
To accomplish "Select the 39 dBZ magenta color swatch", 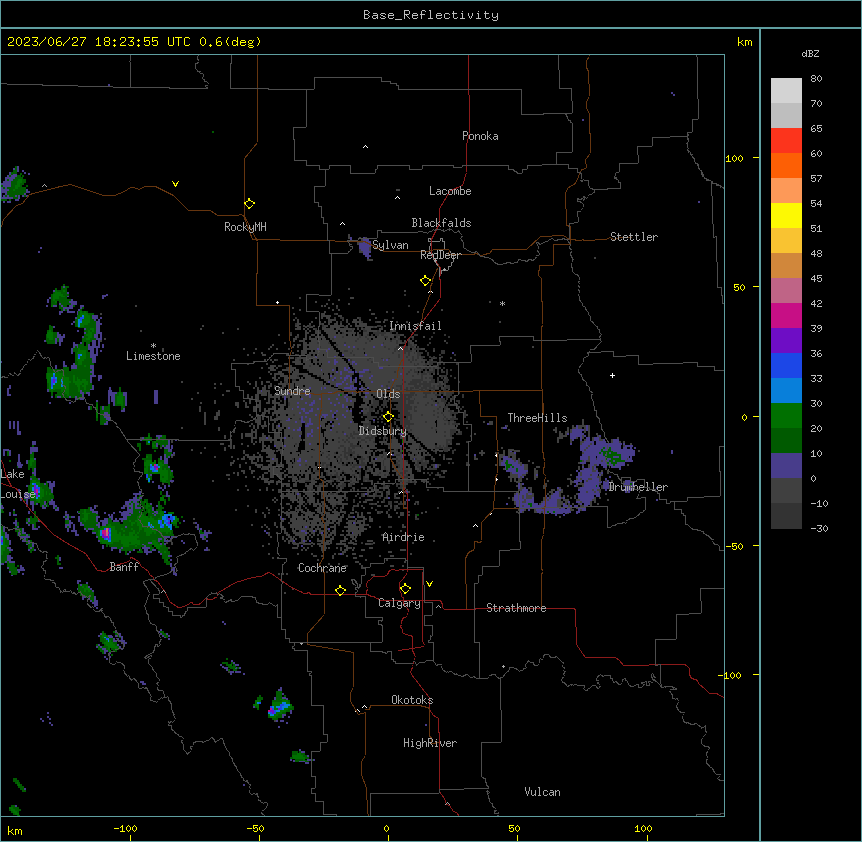I will pyautogui.click(x=786, y=315).
